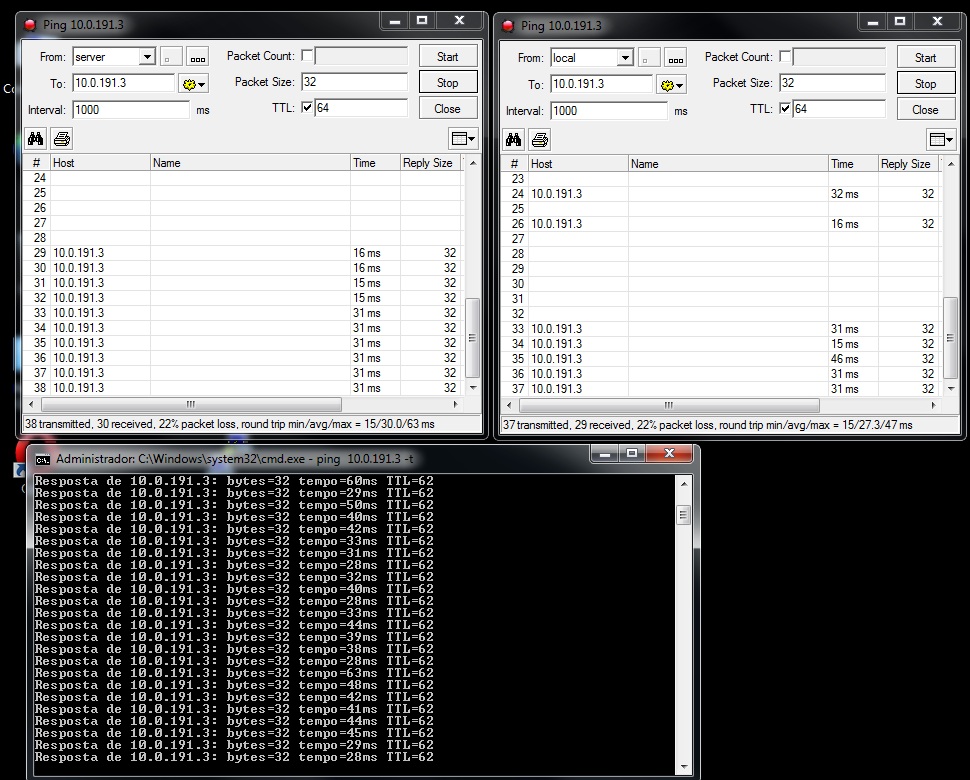Click the Print icon in the server ping window

[61, 139]
